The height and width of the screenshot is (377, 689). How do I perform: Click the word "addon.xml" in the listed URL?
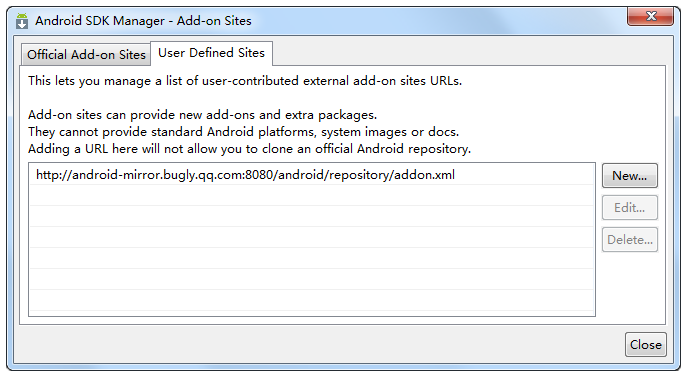[x=424, y=175]
